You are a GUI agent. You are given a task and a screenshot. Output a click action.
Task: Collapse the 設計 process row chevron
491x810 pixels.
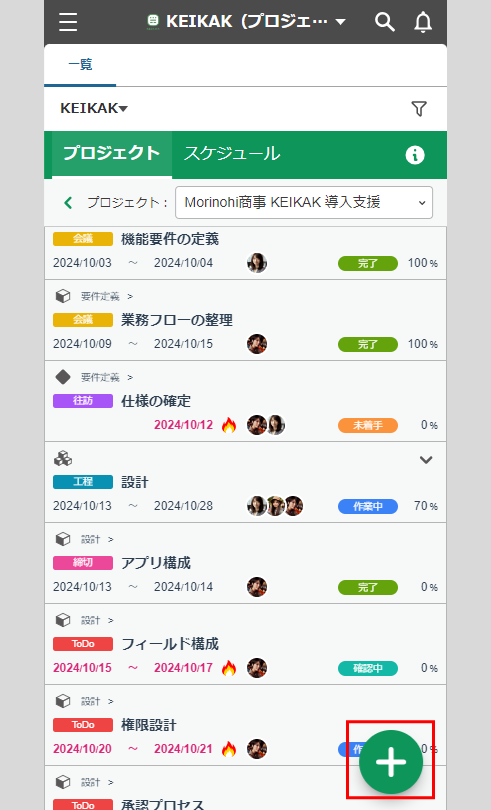click(426, 459)
